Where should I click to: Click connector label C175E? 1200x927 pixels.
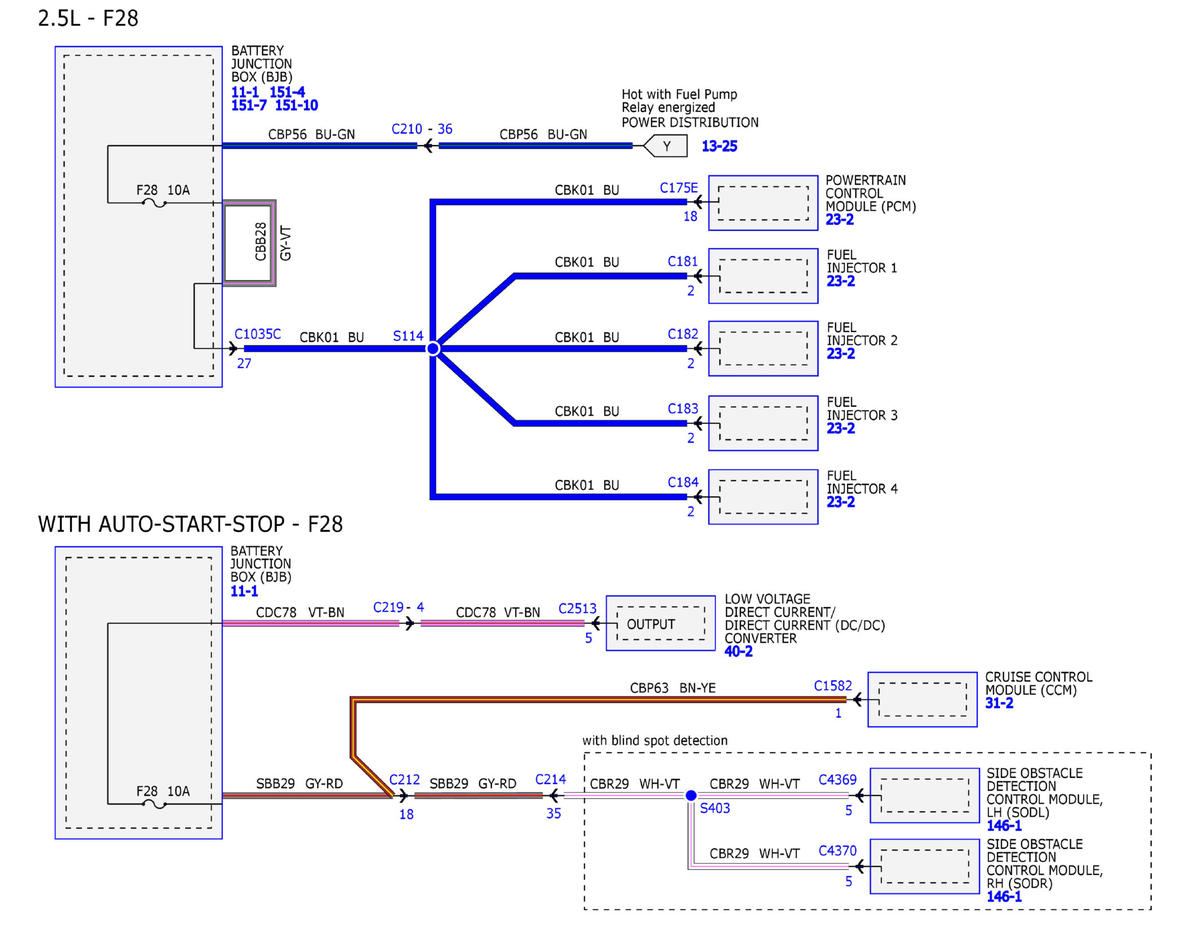click(679, 187)
